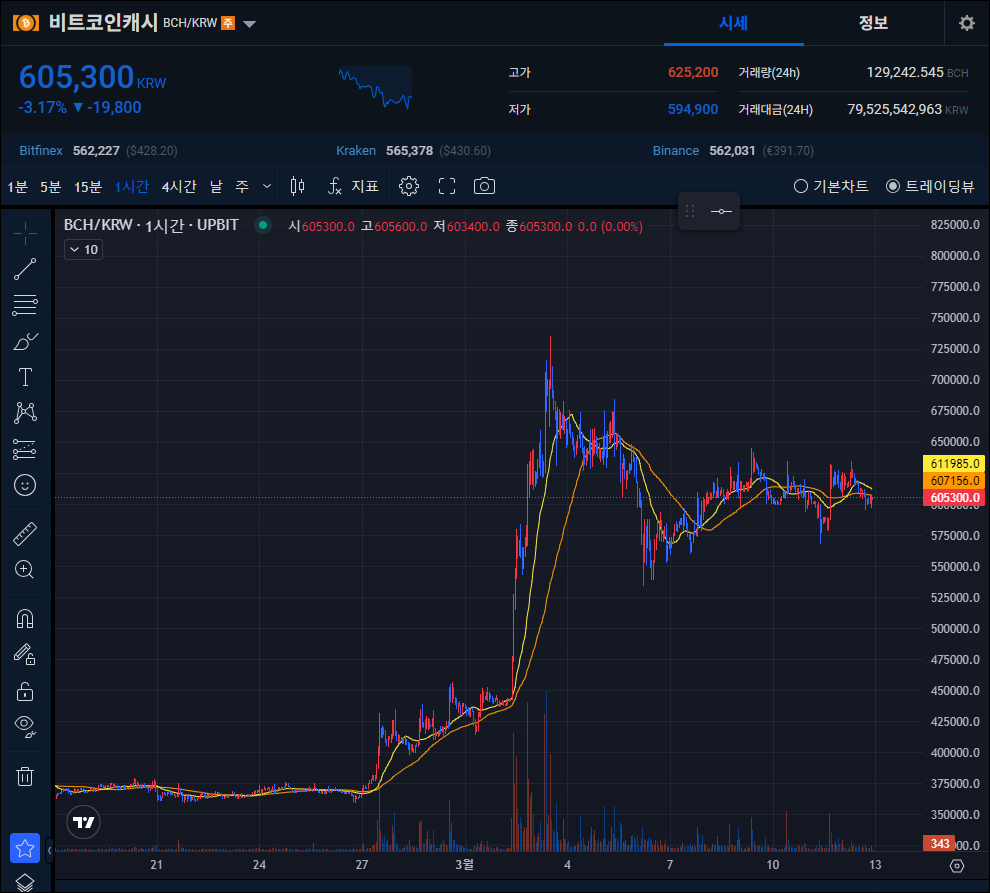Click the red 605300.0 current price label
This screenshot has width=990, height=893.
(954, 498)
